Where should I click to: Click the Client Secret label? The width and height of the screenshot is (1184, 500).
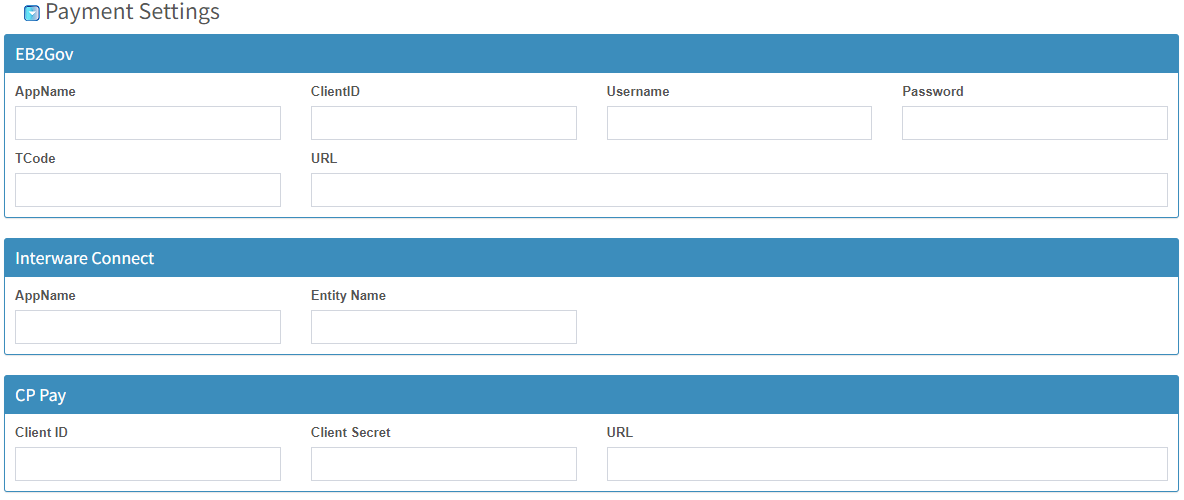pyautogui.click(x=351, y=433)
